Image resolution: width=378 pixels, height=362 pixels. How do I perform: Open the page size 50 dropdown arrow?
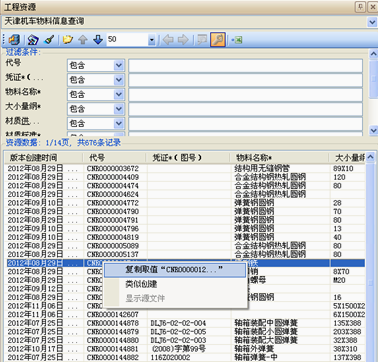pos(152,40)
